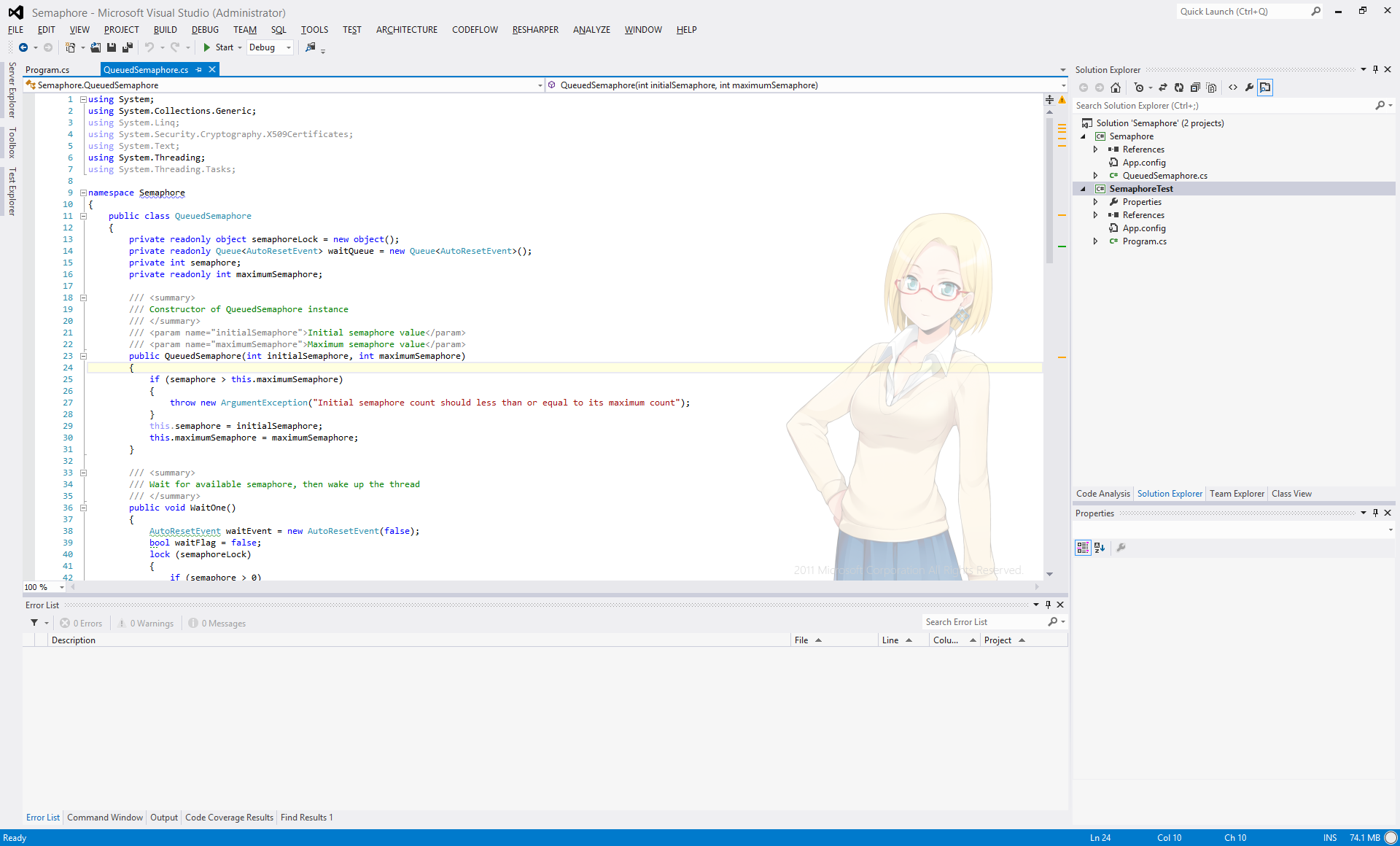Save the current file with the floppy icon
The width and height of the screenshot is (1400, 846).
[112, 47]
